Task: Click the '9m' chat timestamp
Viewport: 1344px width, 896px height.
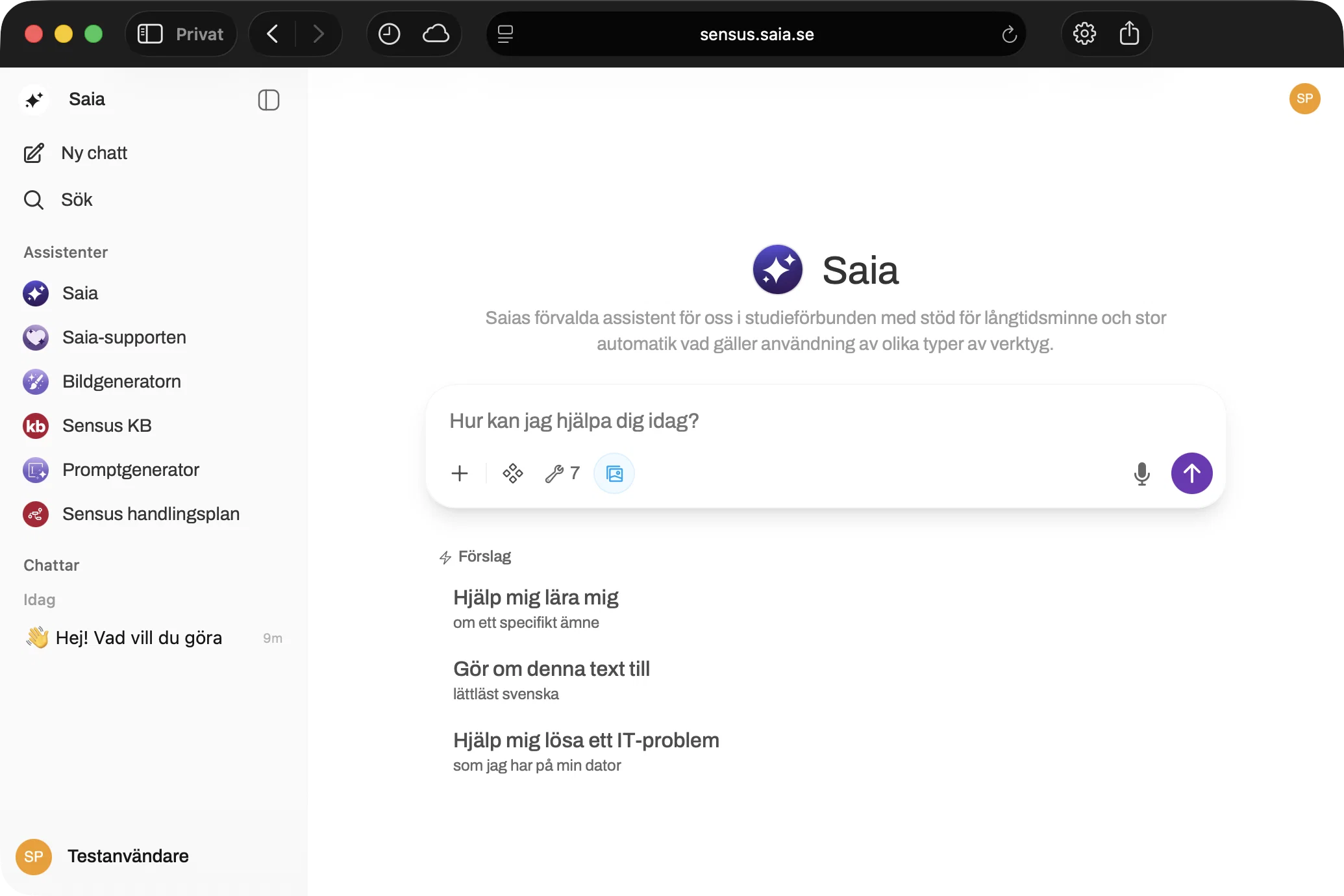Action: tap(273, 638)
